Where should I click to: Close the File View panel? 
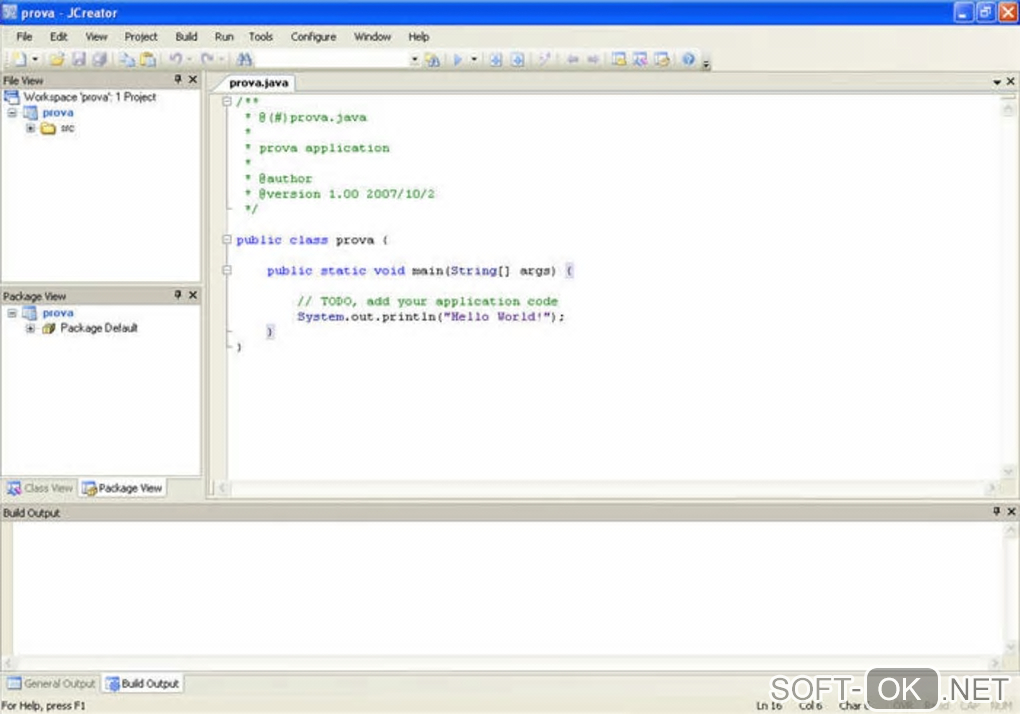193,79
